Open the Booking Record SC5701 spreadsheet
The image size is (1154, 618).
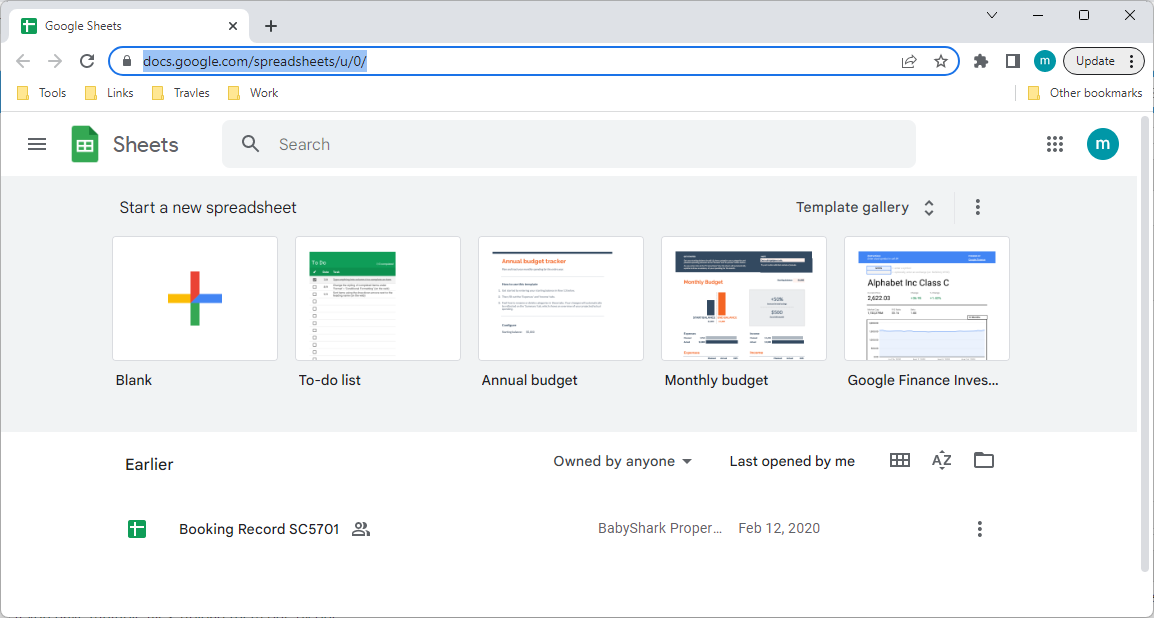click(259, 529)
